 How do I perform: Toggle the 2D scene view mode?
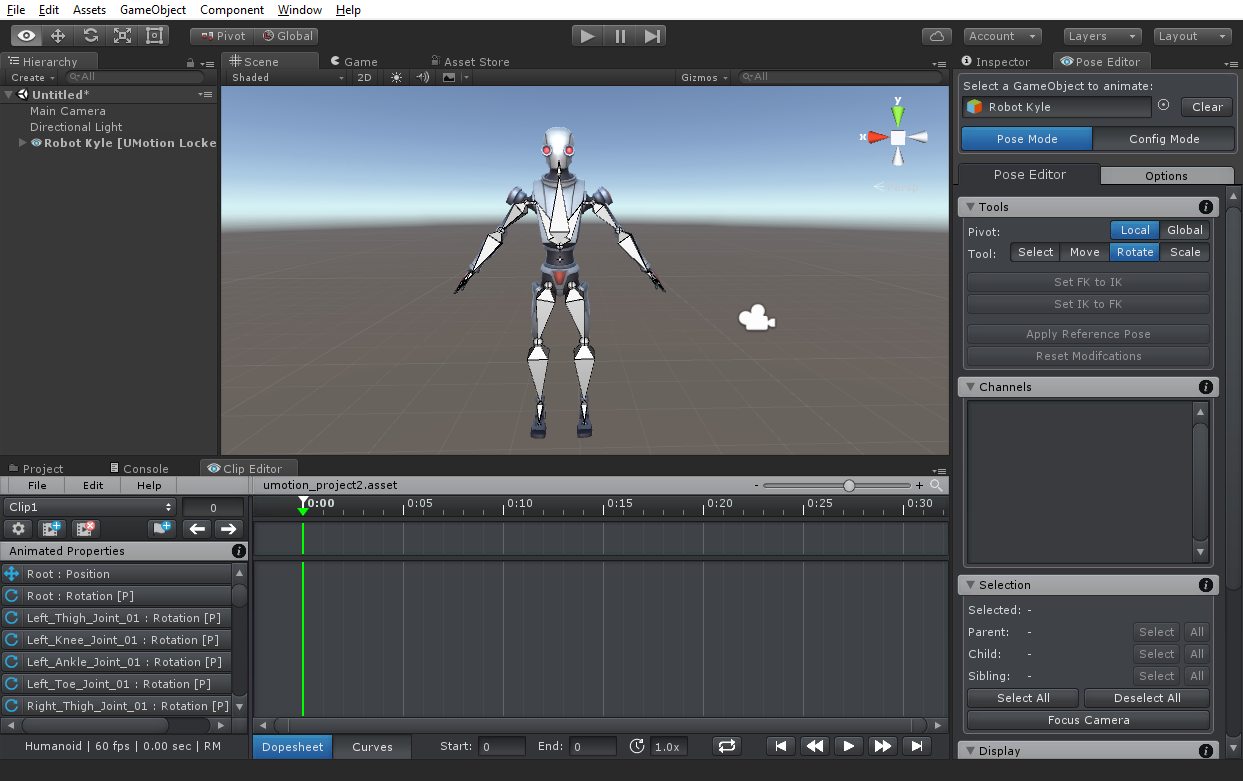coord(364,77)
